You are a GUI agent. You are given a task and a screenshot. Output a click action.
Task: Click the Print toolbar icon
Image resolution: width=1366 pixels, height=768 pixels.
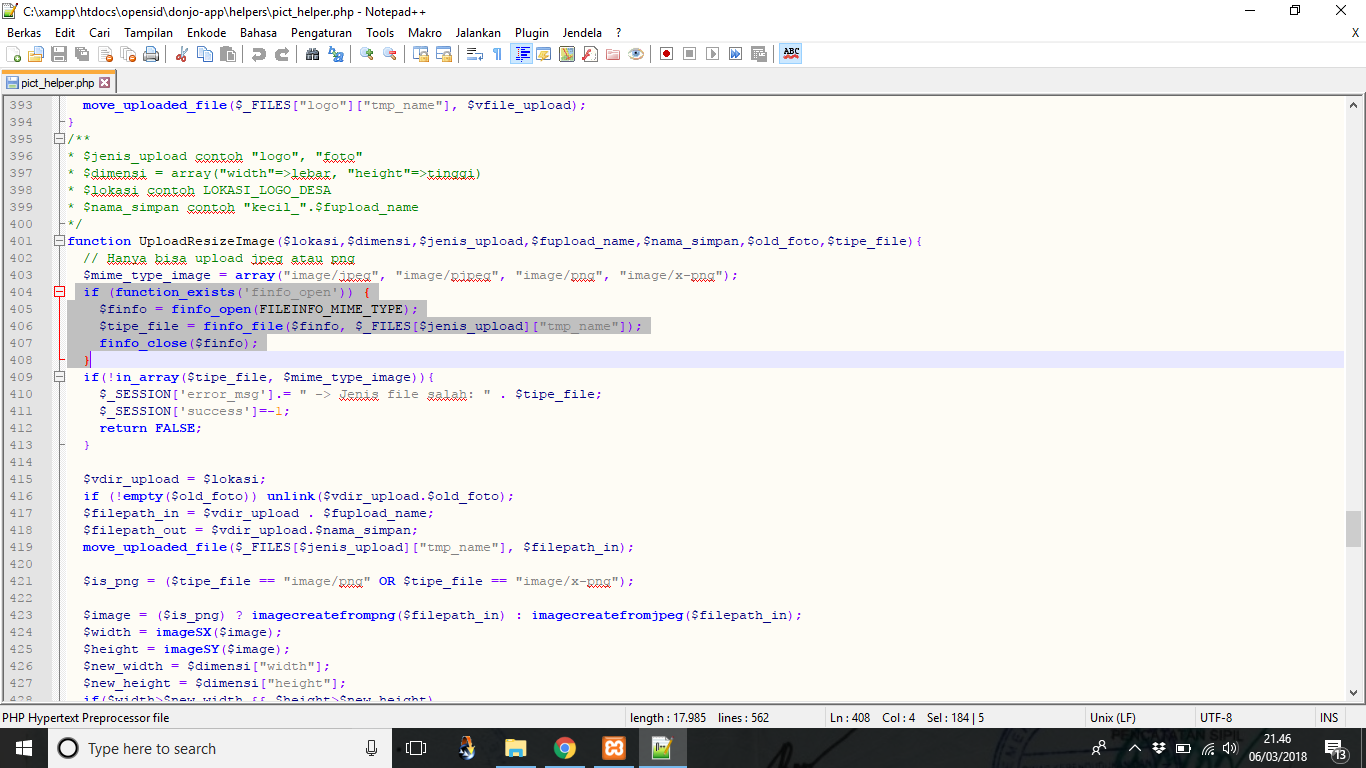149,54
